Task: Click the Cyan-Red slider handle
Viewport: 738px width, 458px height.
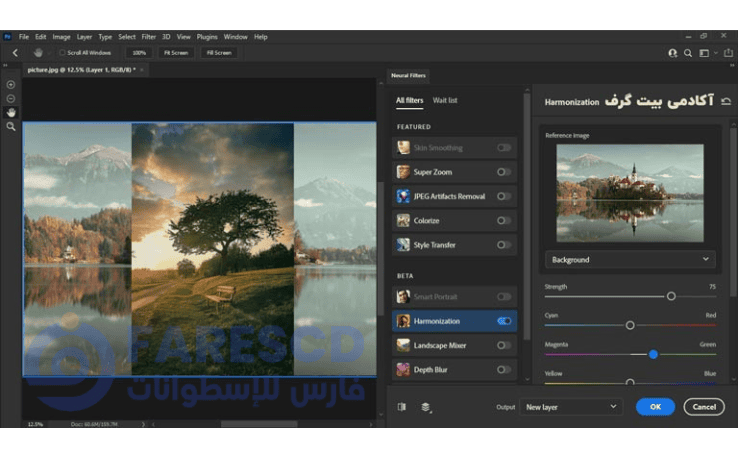Action: (x=630, y=325)
